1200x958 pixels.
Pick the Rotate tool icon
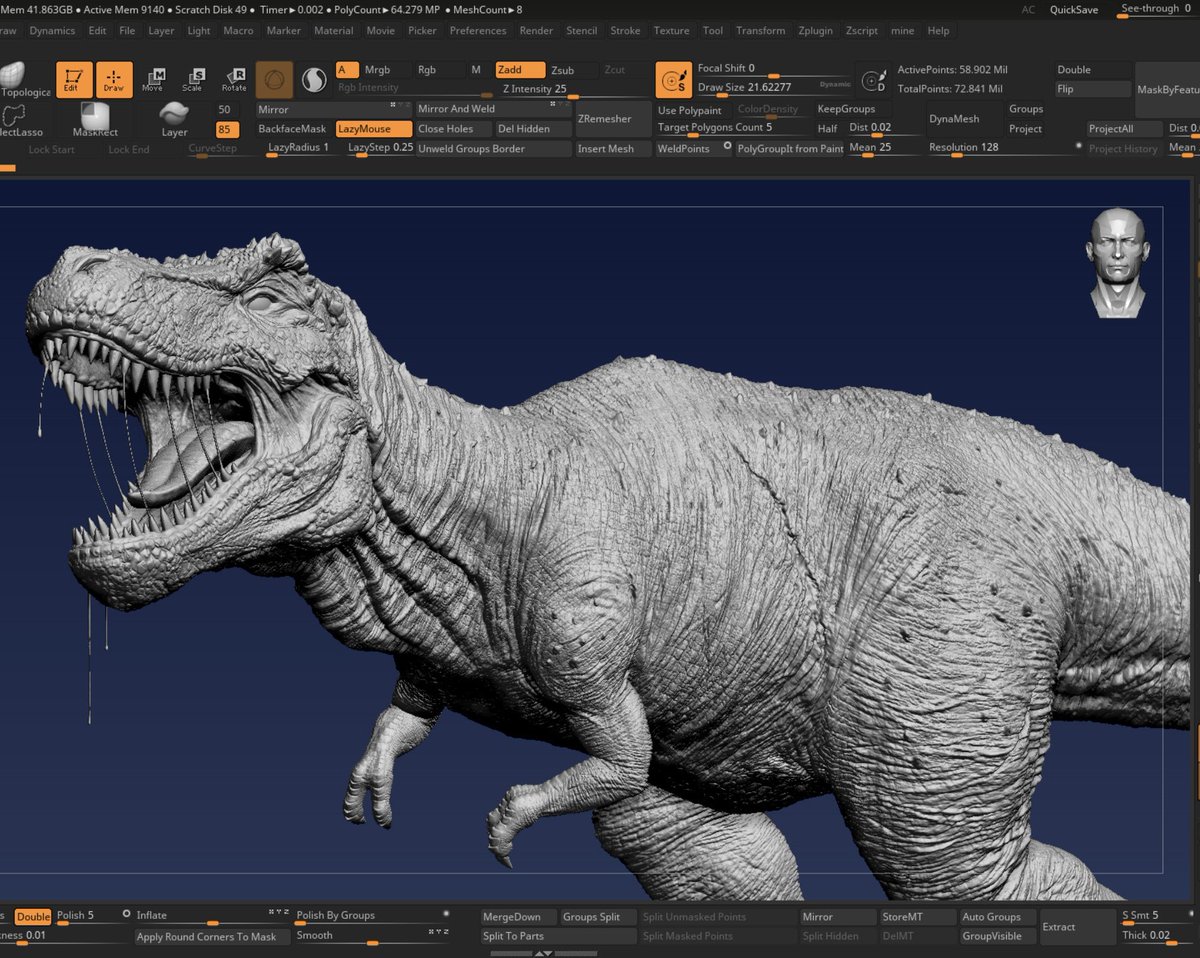(234, 80)
